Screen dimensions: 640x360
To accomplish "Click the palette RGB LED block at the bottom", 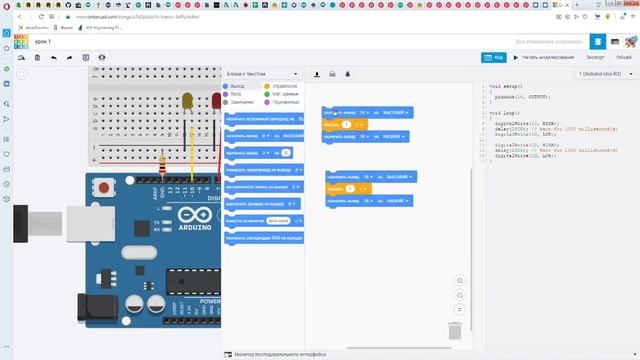I will 264,238.
